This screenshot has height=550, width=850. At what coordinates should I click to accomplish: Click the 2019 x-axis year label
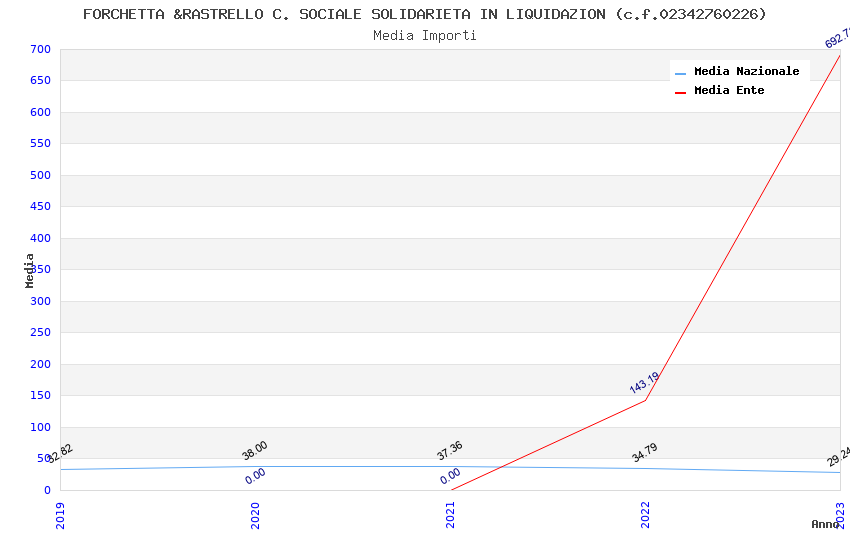pyautogui.click(x=60, y=516)
